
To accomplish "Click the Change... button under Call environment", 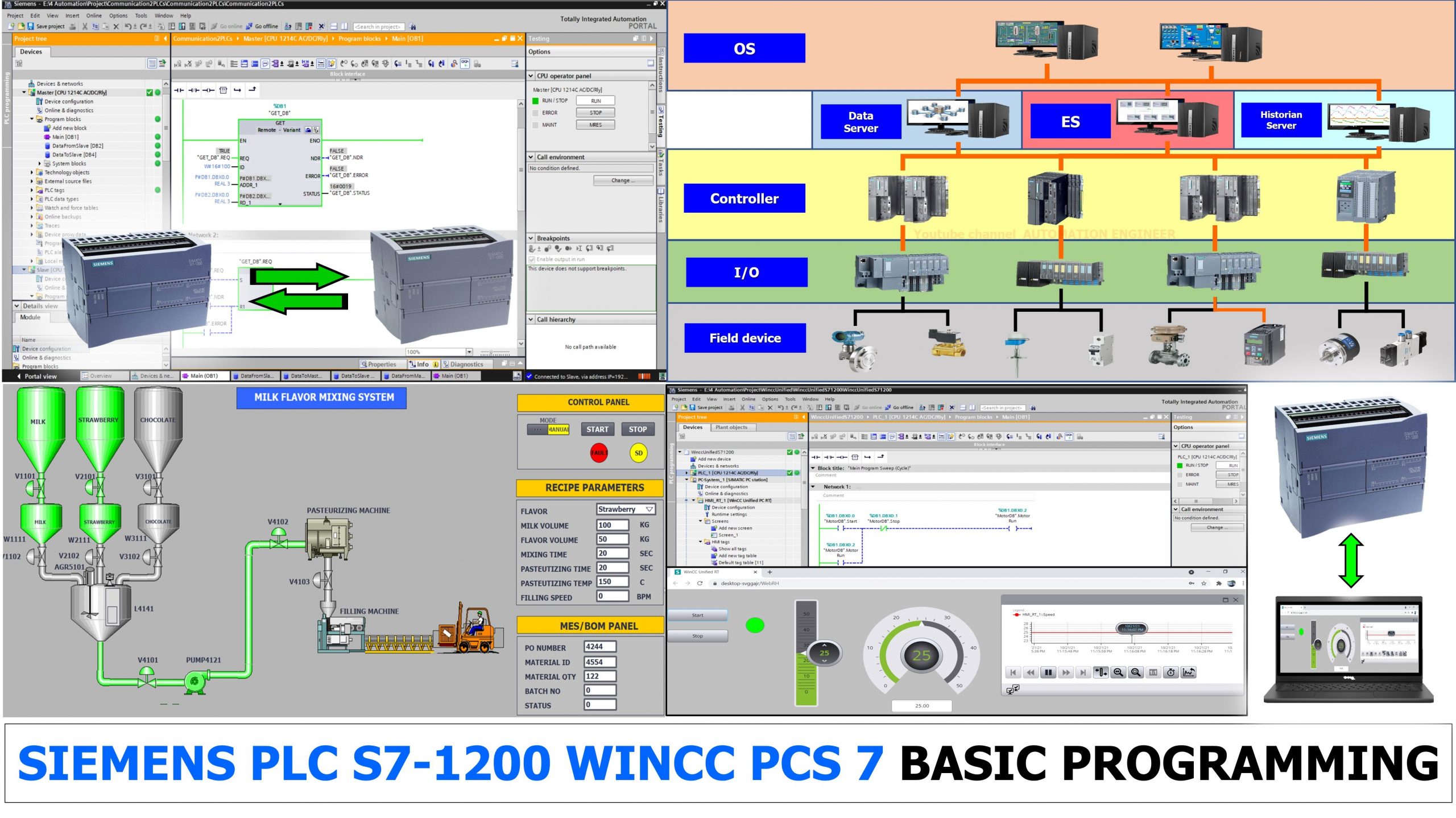I will coord(623,180).
